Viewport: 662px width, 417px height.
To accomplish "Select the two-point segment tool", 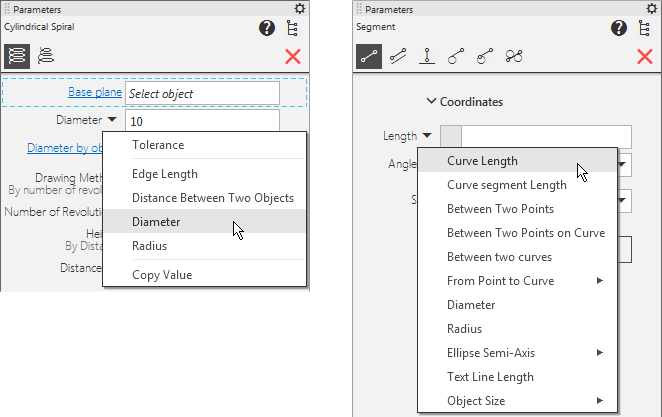I will click(369, 56).
